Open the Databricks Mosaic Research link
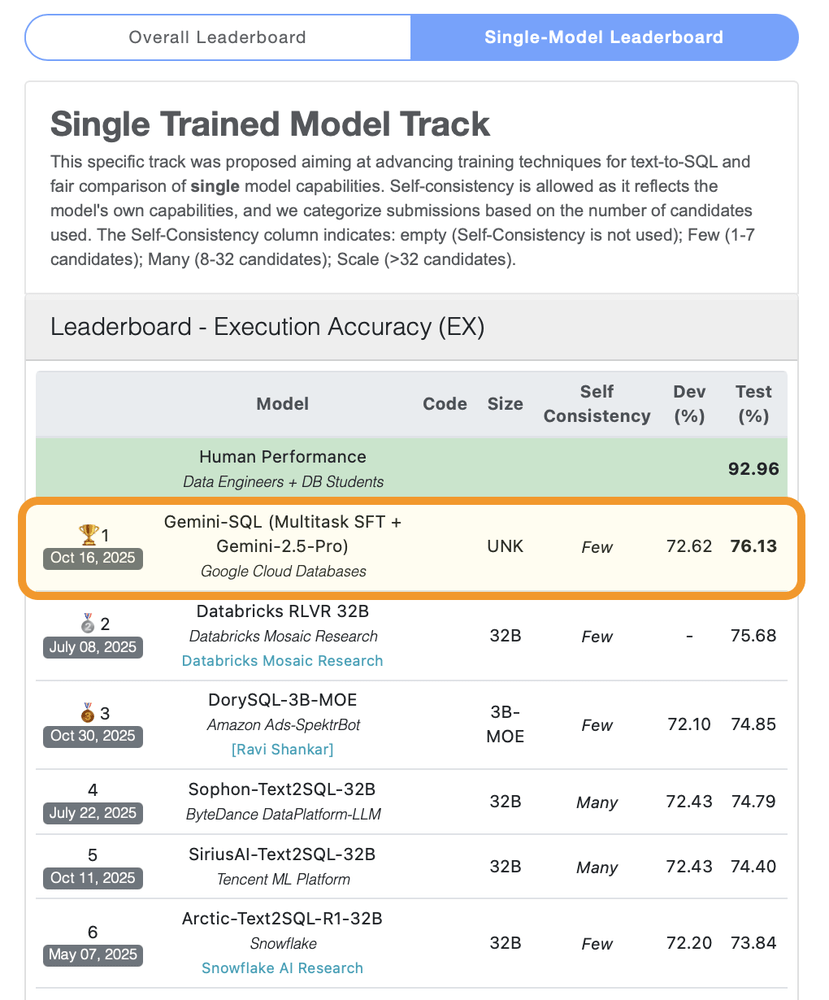 (x=282, y=661)
